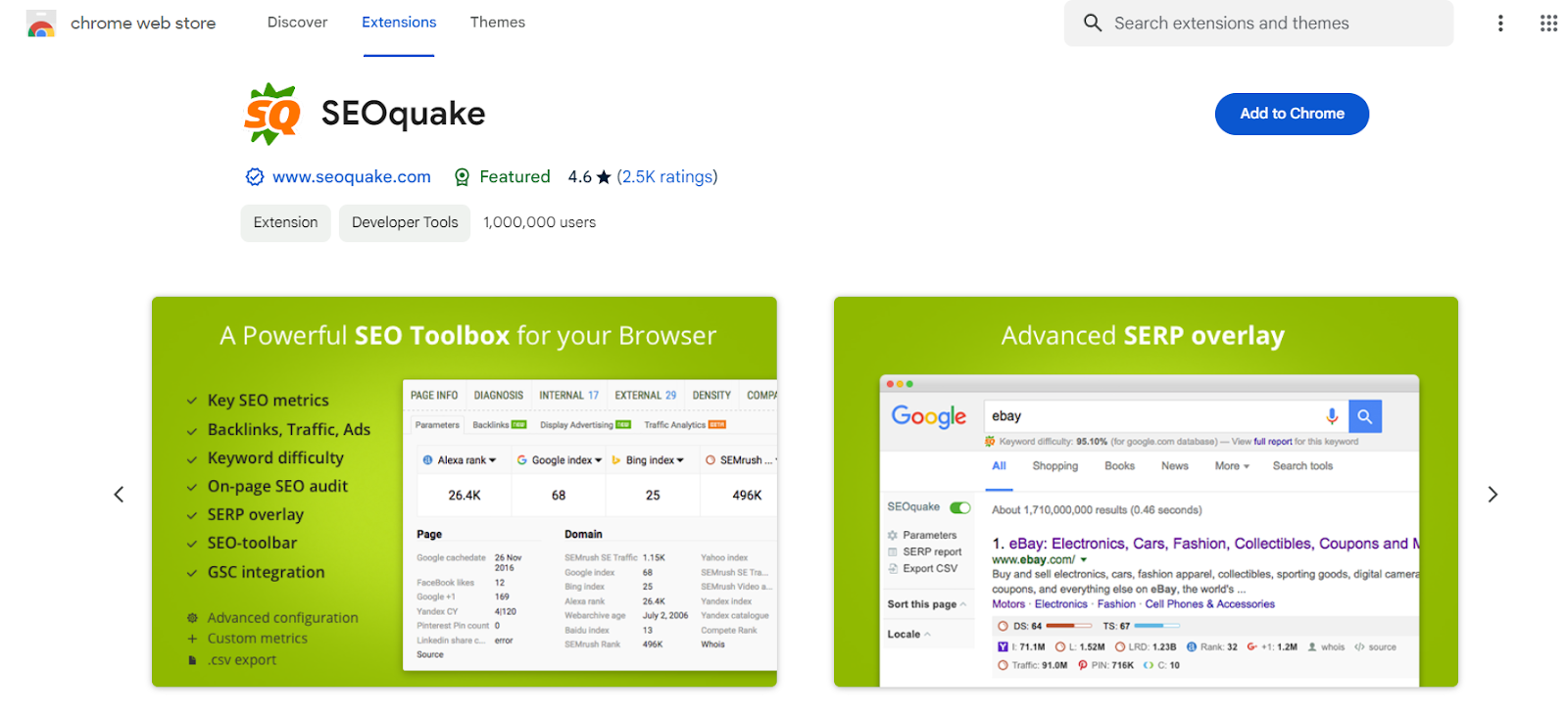Viewport: 1568px width, 716px height.
Task: Open the Google apps grid
Action: pyautogui.click(x=1548, y=24)
